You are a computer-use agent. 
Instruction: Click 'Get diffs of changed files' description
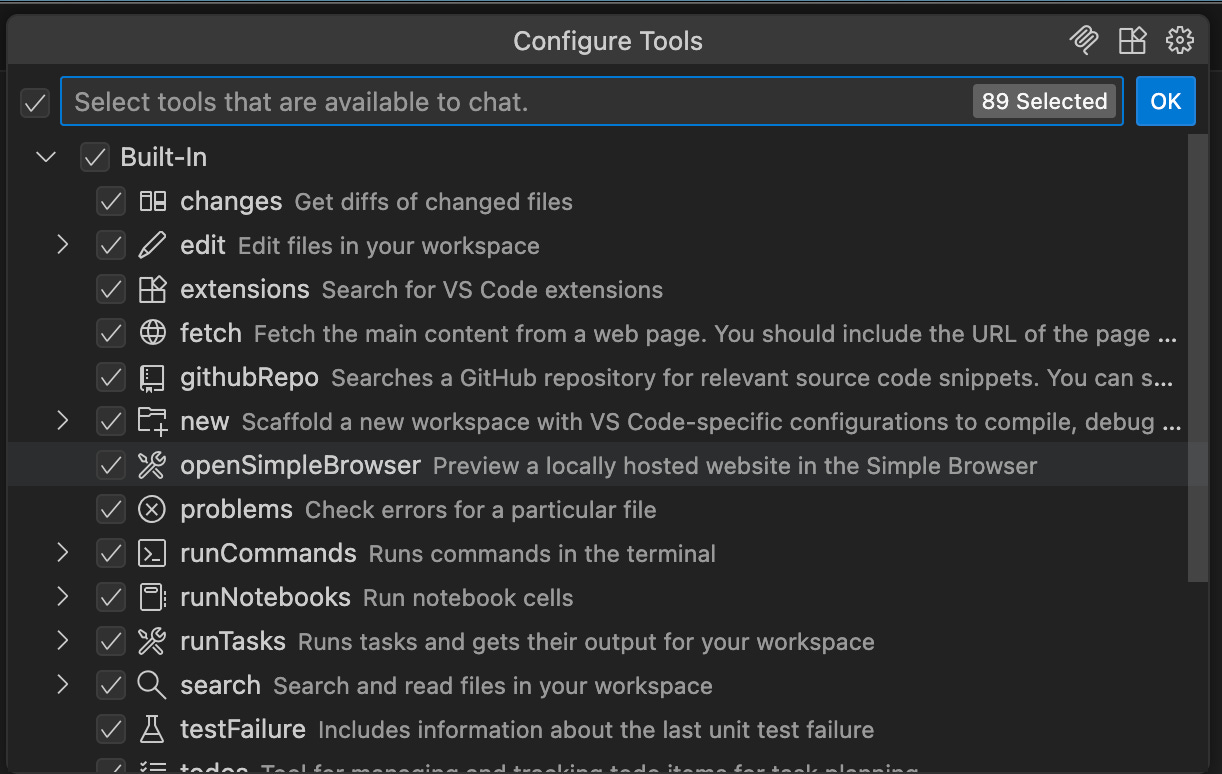434,202
